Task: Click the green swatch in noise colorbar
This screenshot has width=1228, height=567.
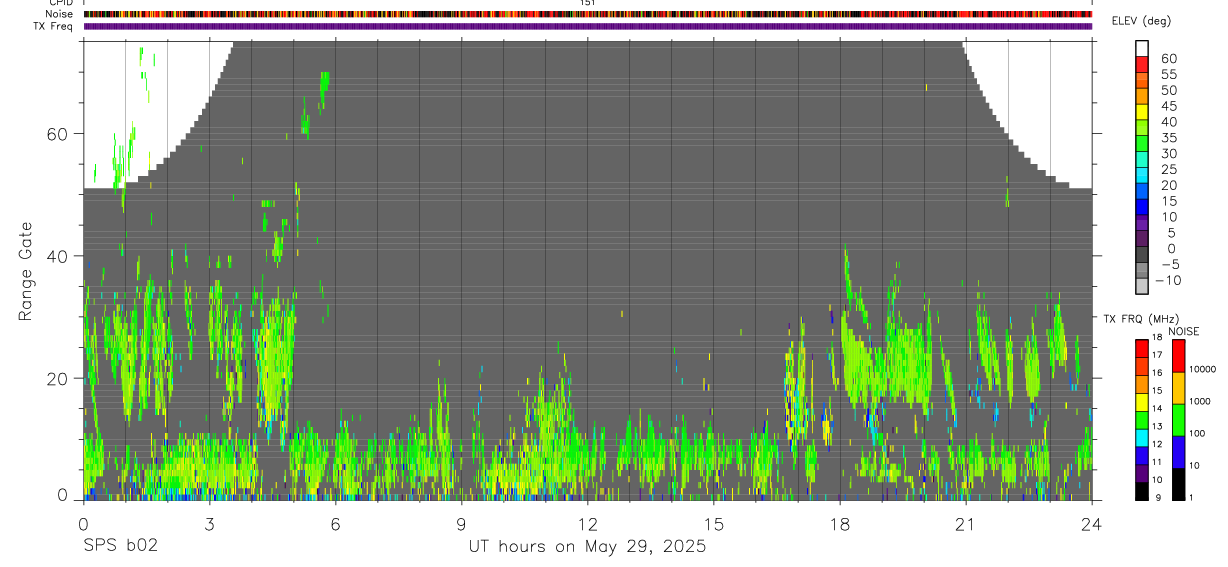Action: [x=1178, y=419]
